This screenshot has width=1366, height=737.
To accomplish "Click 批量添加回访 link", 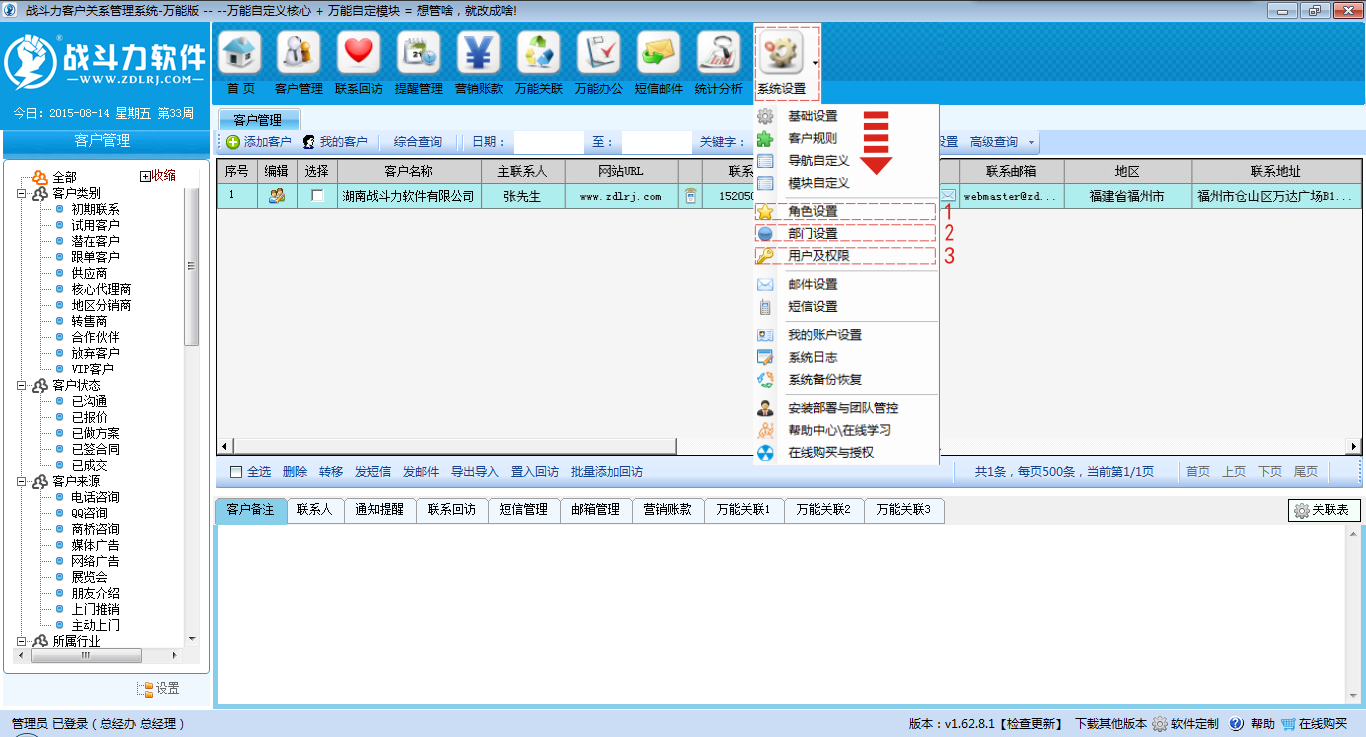I will click(607, 472).
